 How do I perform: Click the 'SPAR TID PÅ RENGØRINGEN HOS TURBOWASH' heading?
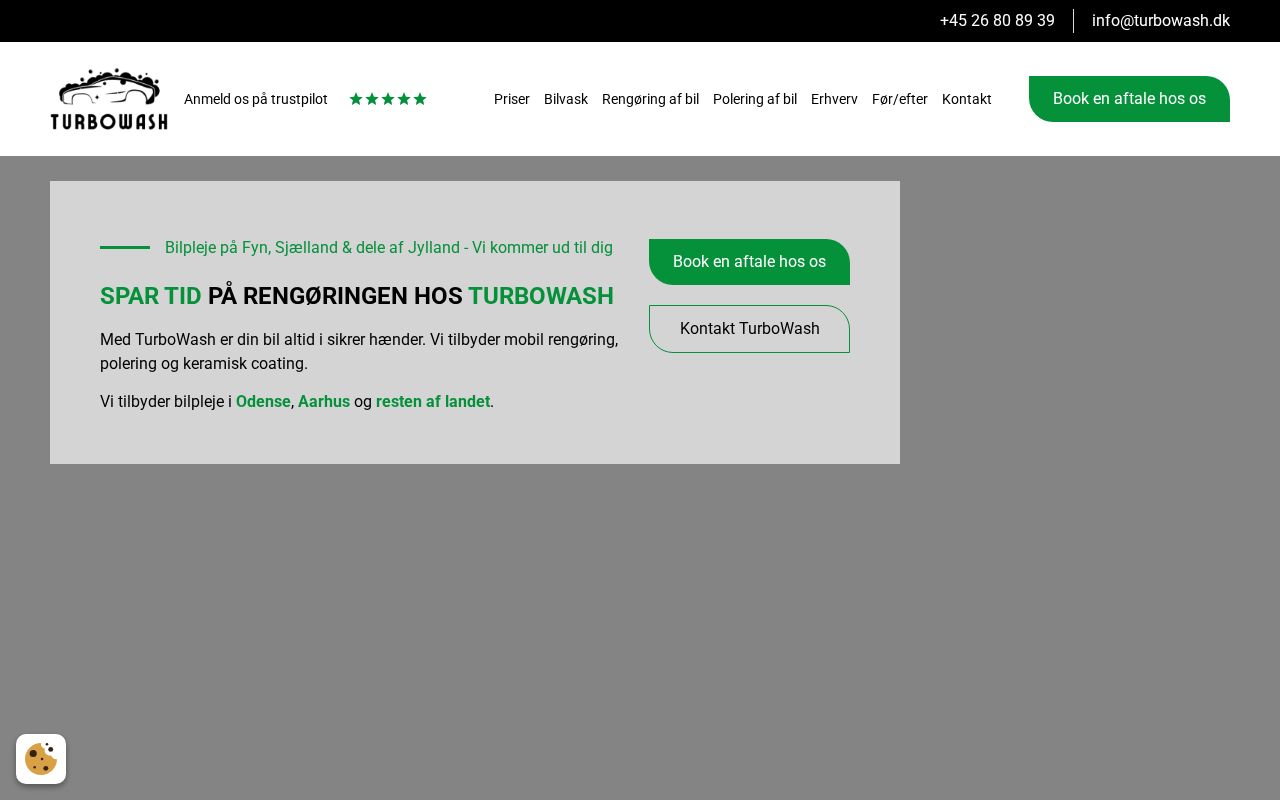click(x=357, y=296)
